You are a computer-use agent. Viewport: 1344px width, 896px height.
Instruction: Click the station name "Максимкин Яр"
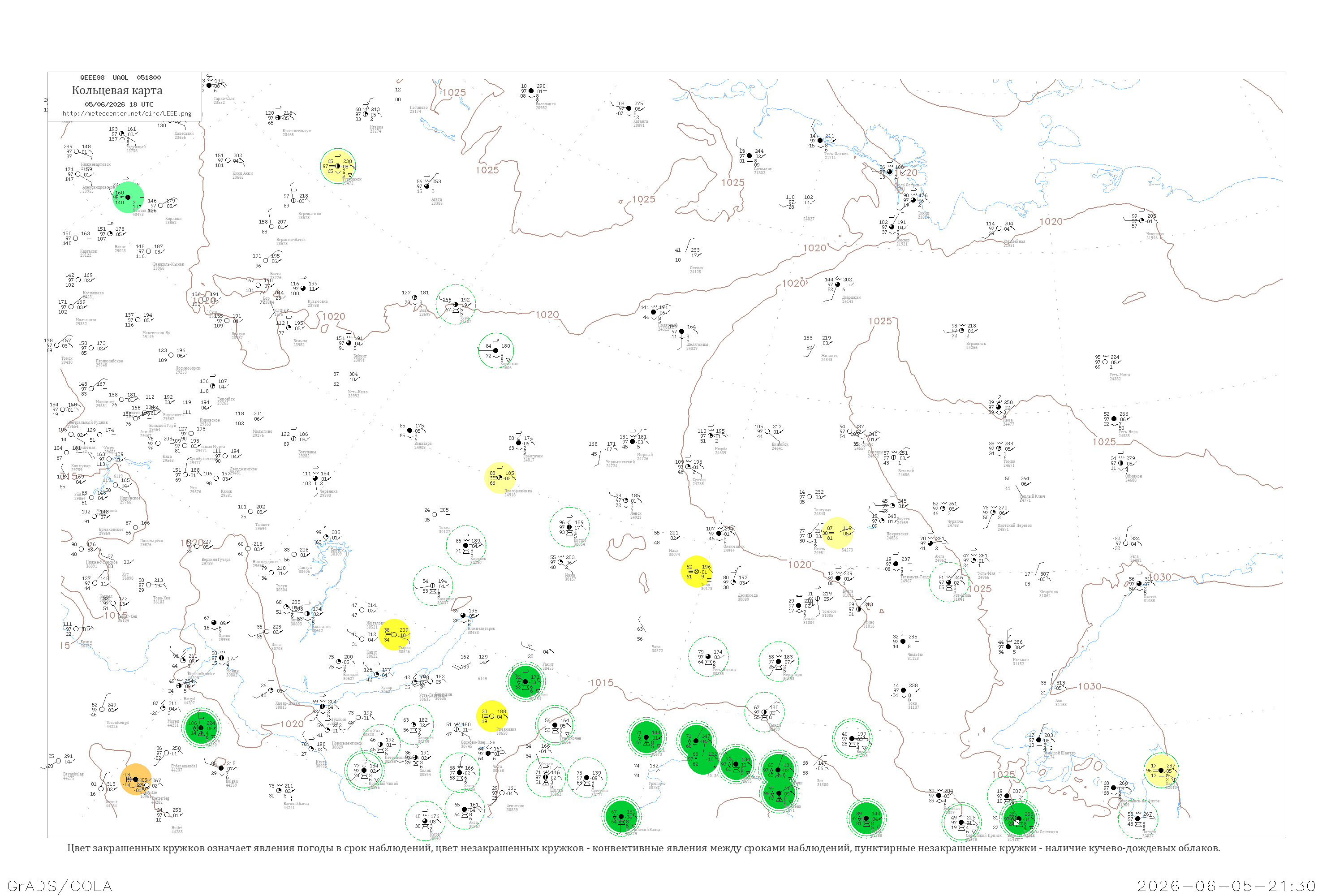pyautogui.click(x=156, y=334)
